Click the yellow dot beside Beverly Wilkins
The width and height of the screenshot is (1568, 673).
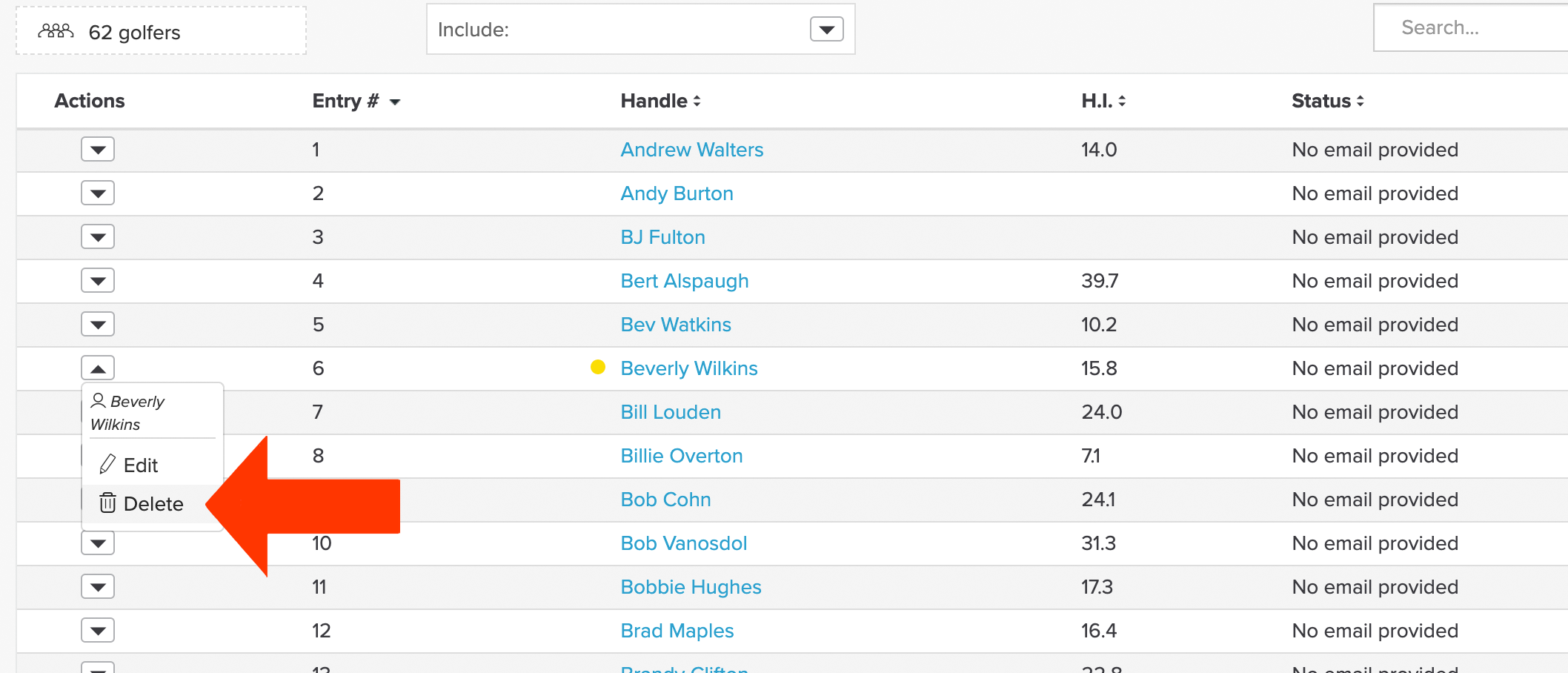click(598, 367)
